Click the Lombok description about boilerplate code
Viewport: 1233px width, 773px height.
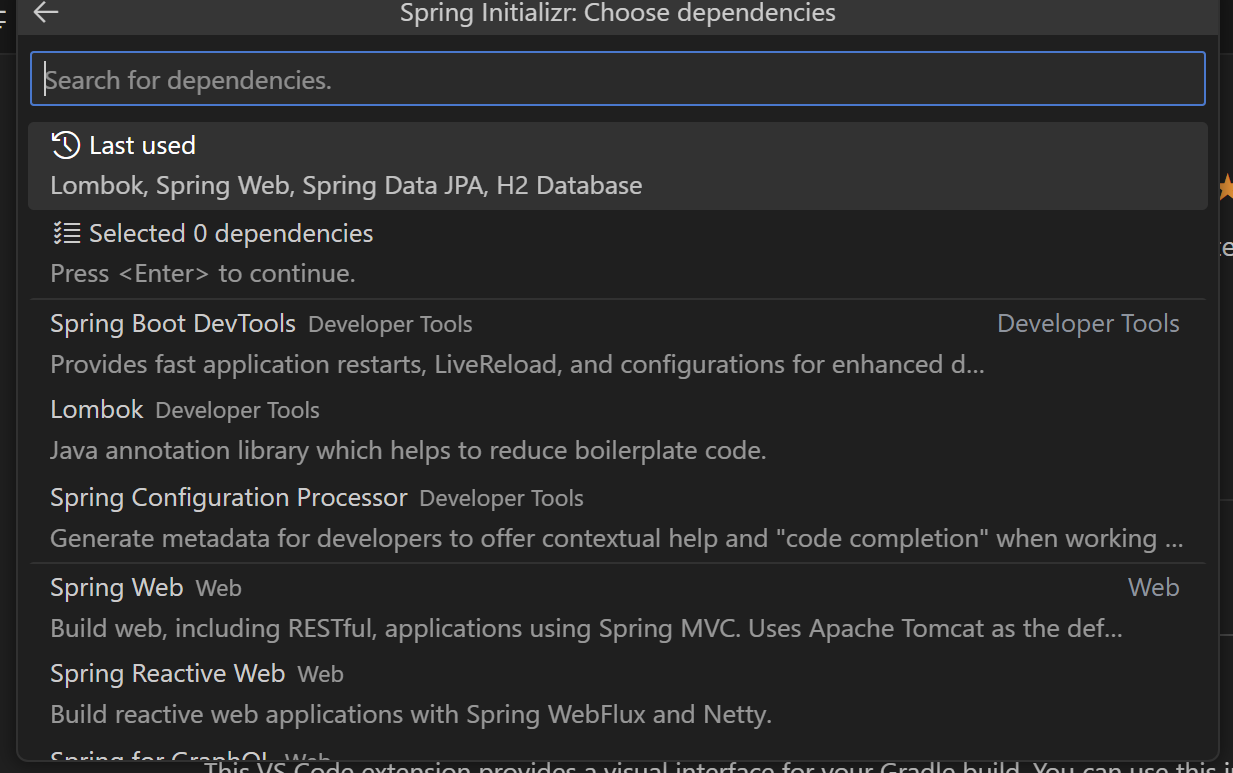point(408,451)
